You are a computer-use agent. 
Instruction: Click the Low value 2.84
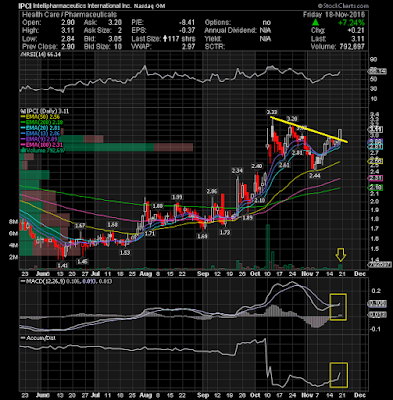(x=68, y=39)
